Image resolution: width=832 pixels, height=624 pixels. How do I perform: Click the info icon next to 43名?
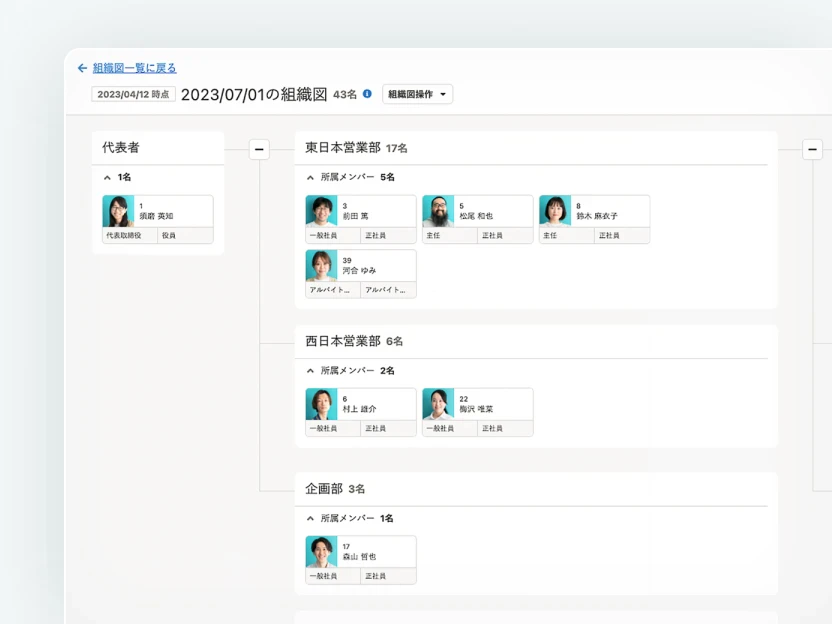[x=365, y=93]
